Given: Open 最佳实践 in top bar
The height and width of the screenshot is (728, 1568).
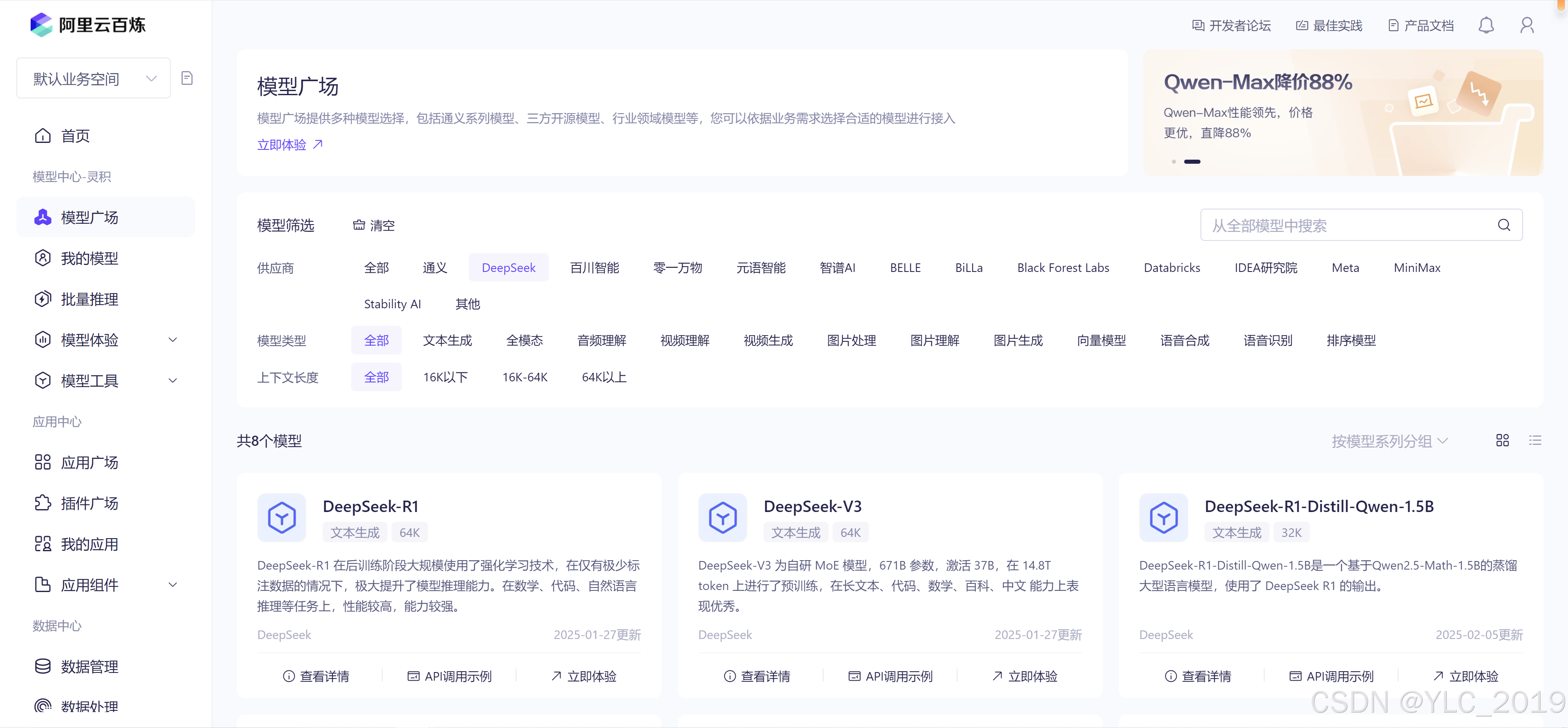Looking at the screenshot, I should (1329, 26).
